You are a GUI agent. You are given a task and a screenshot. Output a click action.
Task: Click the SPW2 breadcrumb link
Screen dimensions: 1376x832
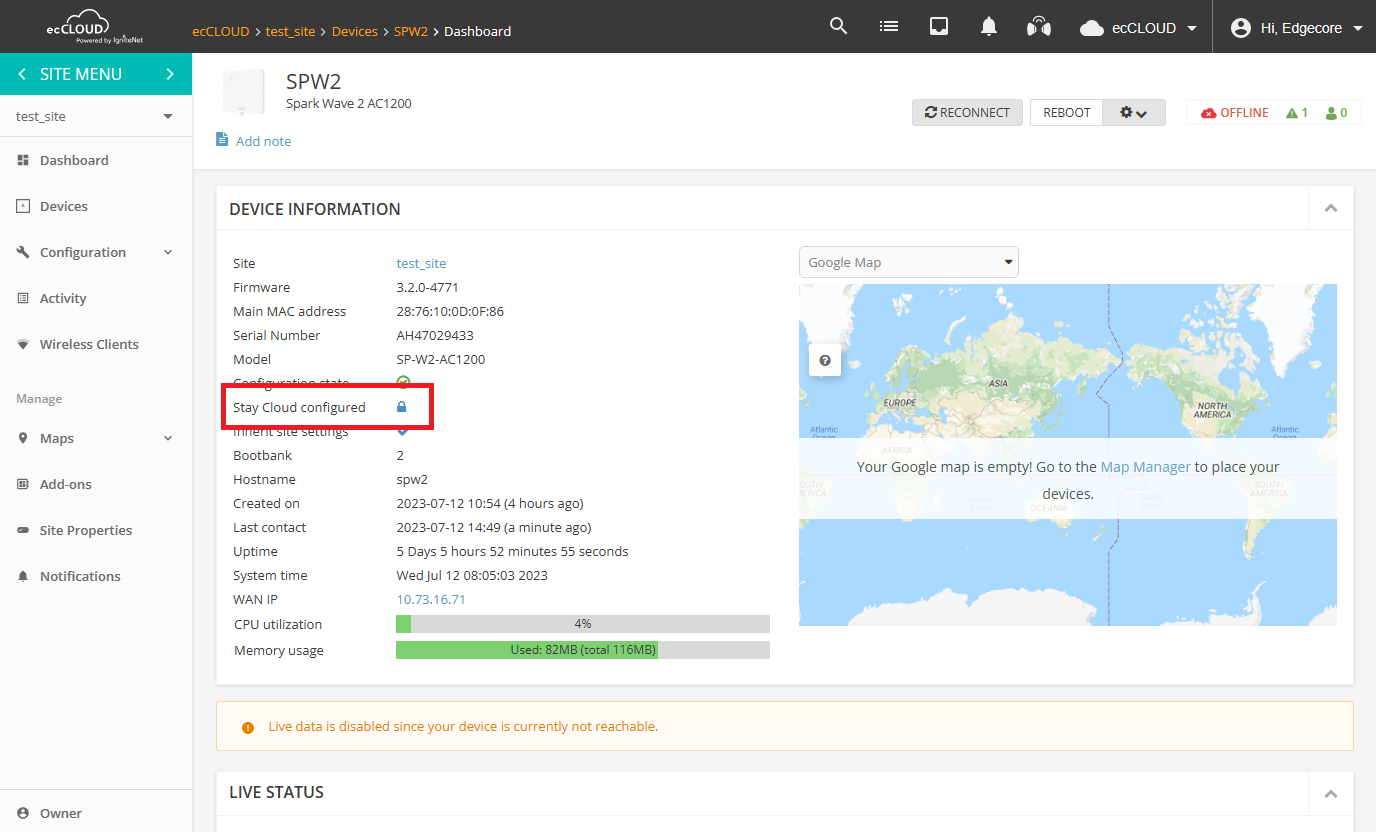(x=411, y=31)
